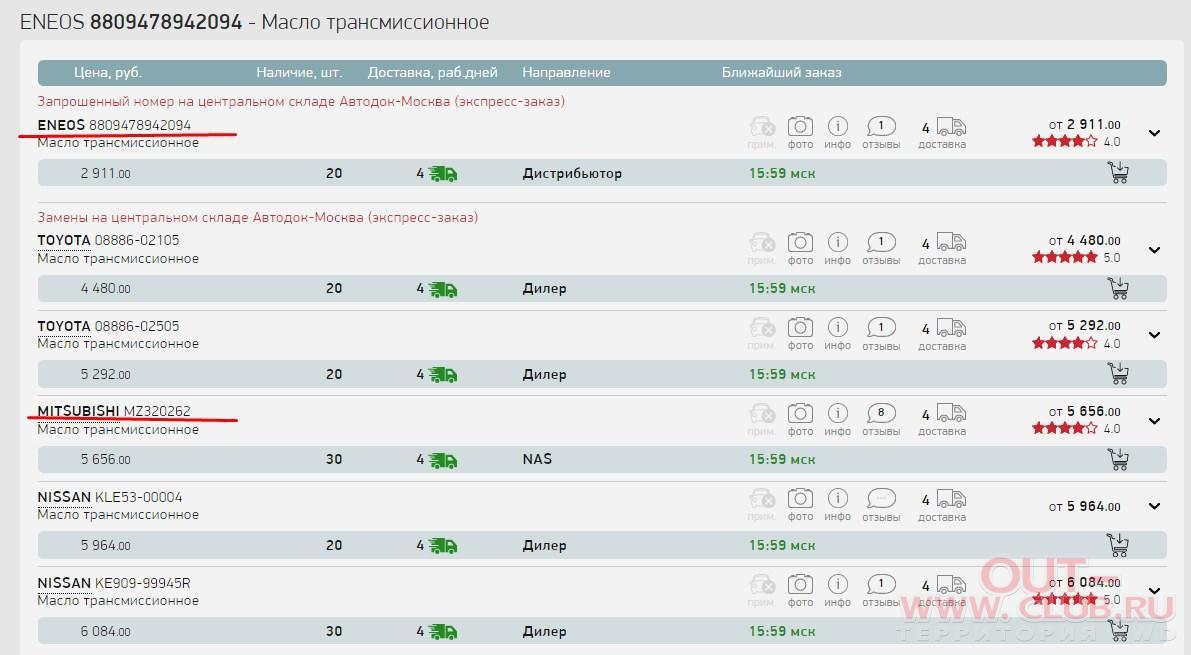
Task: Open NISSAN KE909-99945R product link
Action: (114, 583)
